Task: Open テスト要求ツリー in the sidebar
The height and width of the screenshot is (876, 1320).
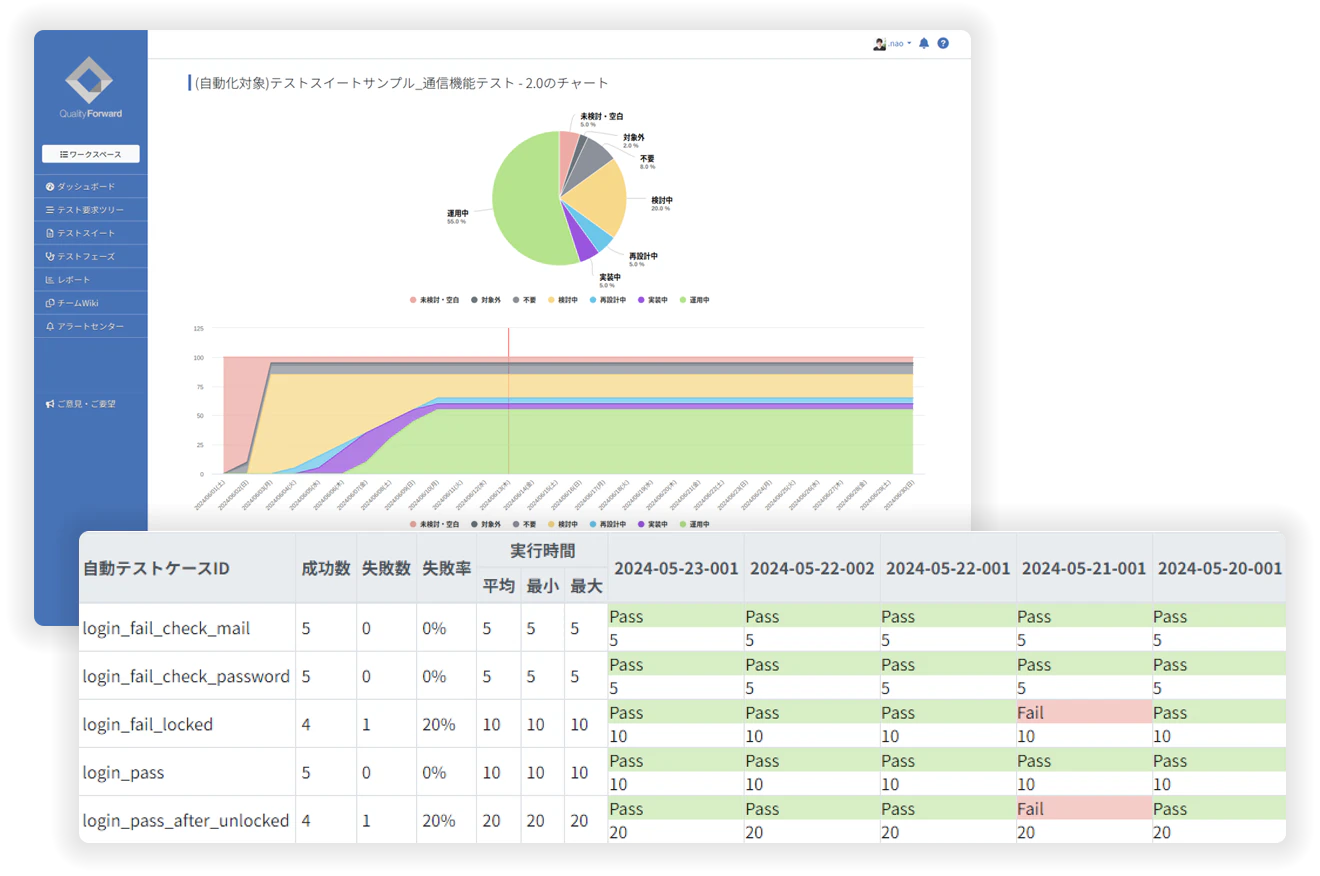Action: 90,210
